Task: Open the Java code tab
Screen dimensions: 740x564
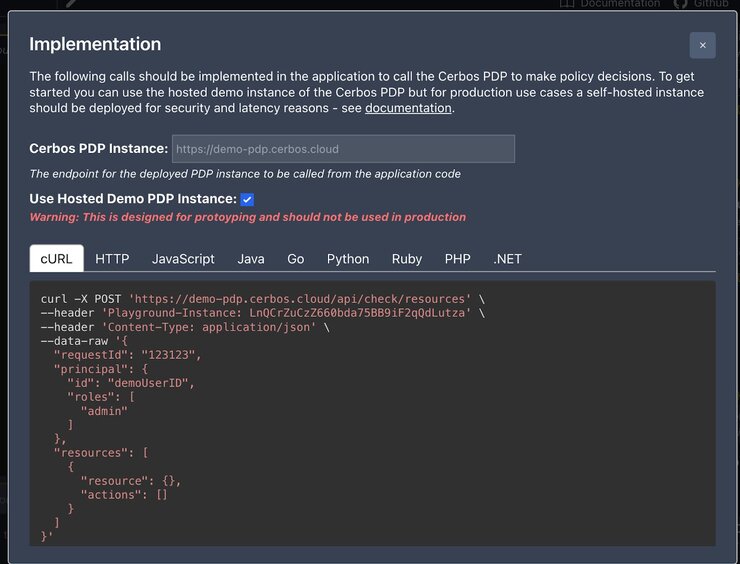Action: pos(251,259)
